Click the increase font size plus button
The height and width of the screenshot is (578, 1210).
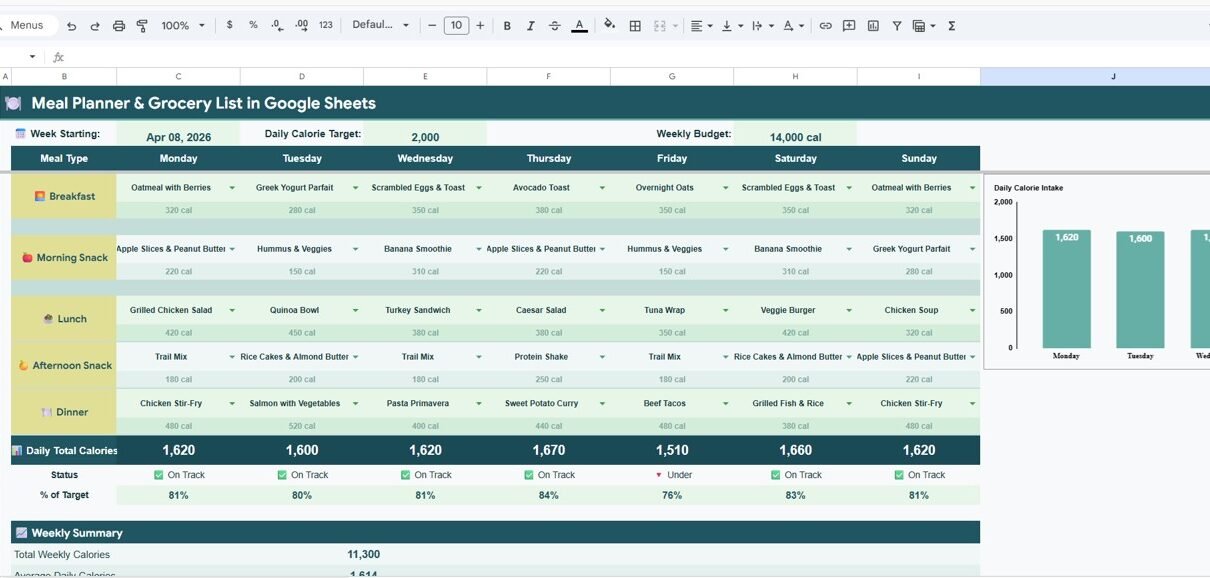pos(480,26)
